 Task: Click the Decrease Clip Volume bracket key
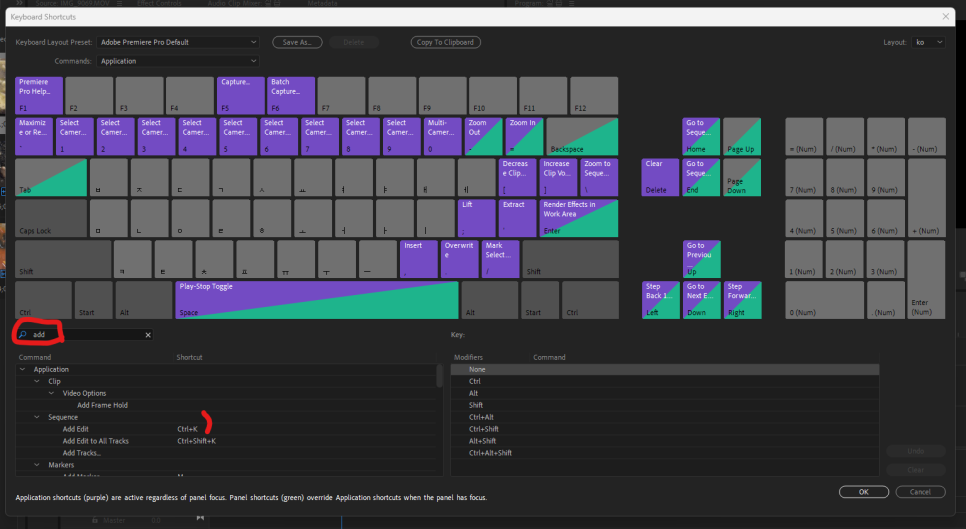(518, 177)
